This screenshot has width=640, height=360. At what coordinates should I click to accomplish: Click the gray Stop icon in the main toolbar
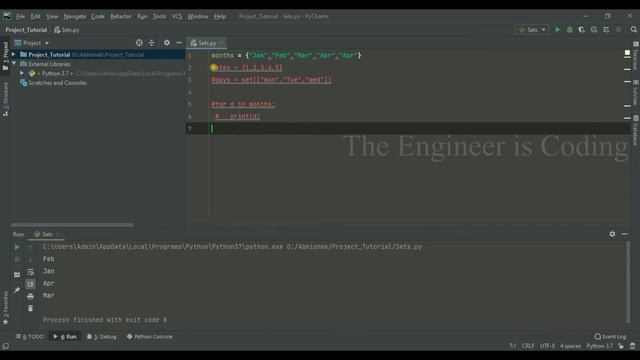click(619, 29)
